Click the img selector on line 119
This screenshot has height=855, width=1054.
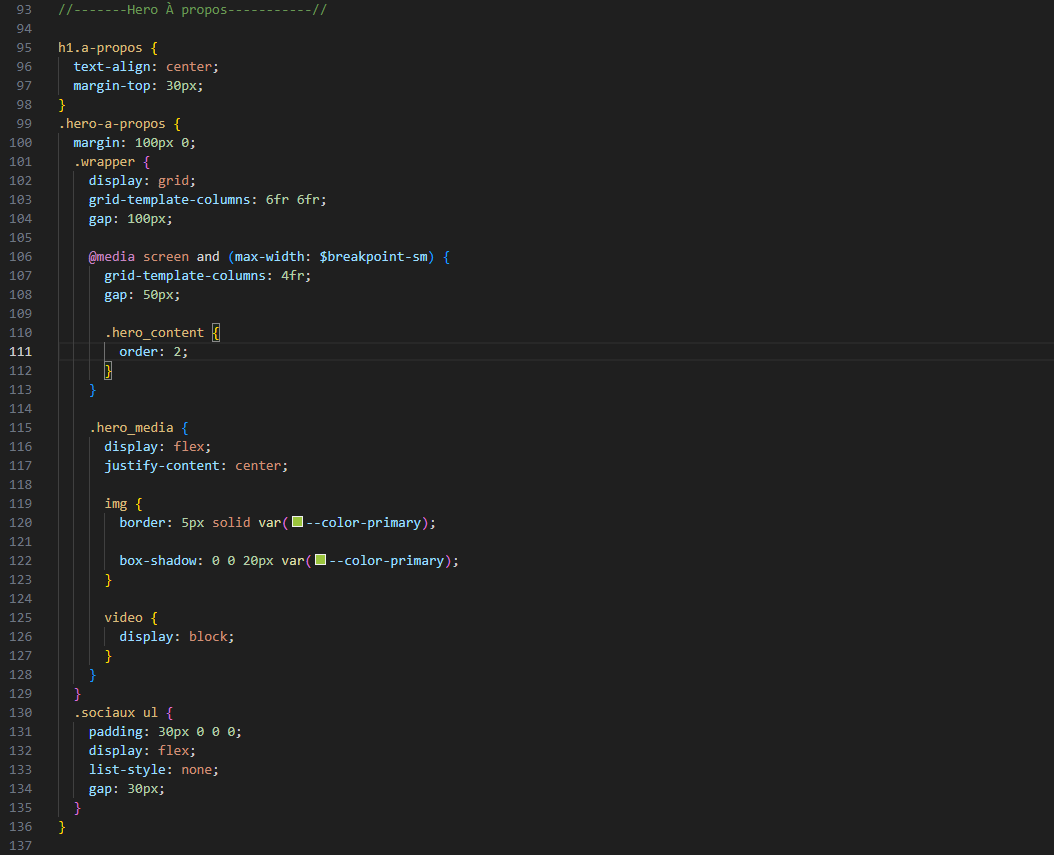pos(116,504)
